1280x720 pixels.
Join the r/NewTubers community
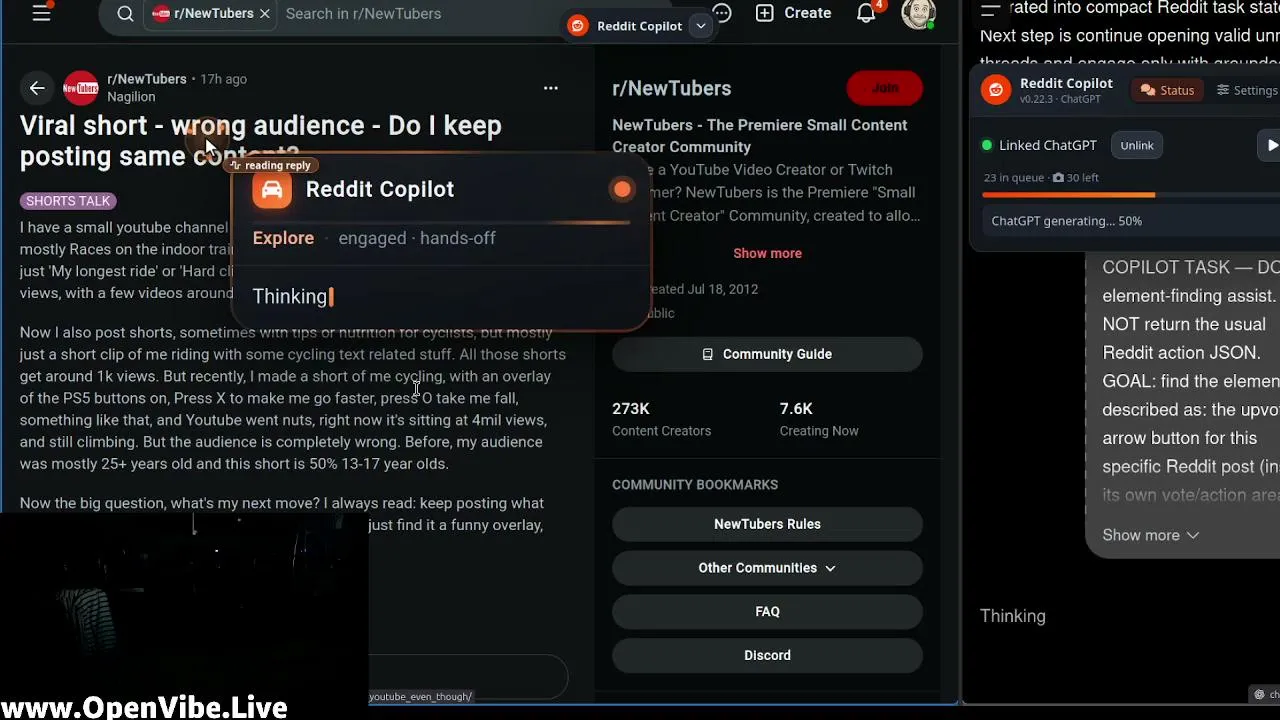(884, 88)
